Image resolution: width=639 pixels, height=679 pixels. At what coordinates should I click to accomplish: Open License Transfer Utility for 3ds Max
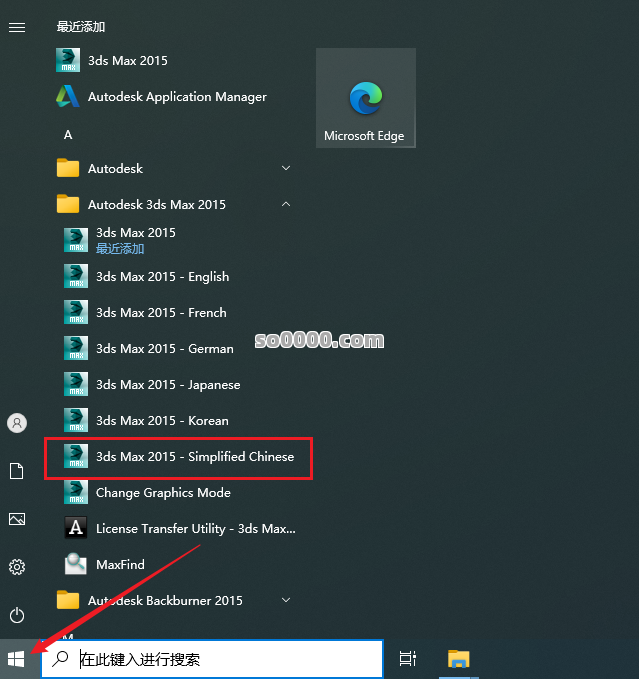pyautogui.click(x=195, y=529)
